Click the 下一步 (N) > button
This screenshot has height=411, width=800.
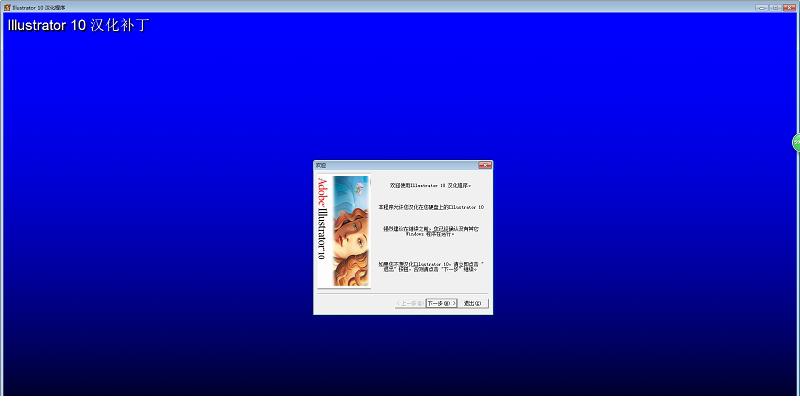(441, 303)
